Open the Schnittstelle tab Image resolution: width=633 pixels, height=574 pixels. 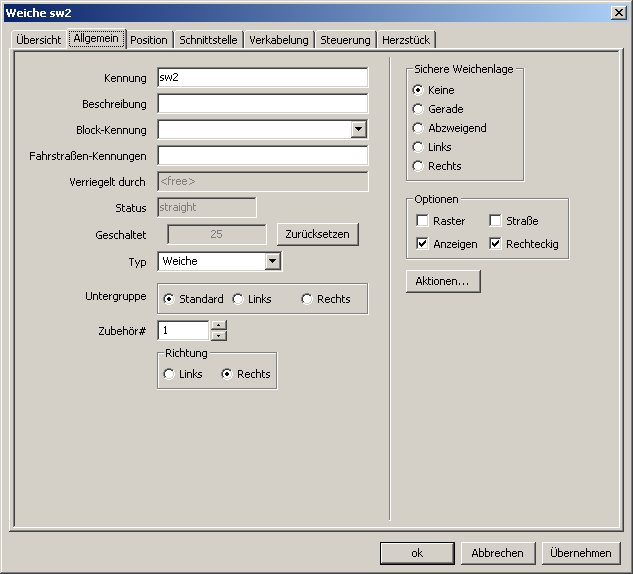[x=209, y=40]
